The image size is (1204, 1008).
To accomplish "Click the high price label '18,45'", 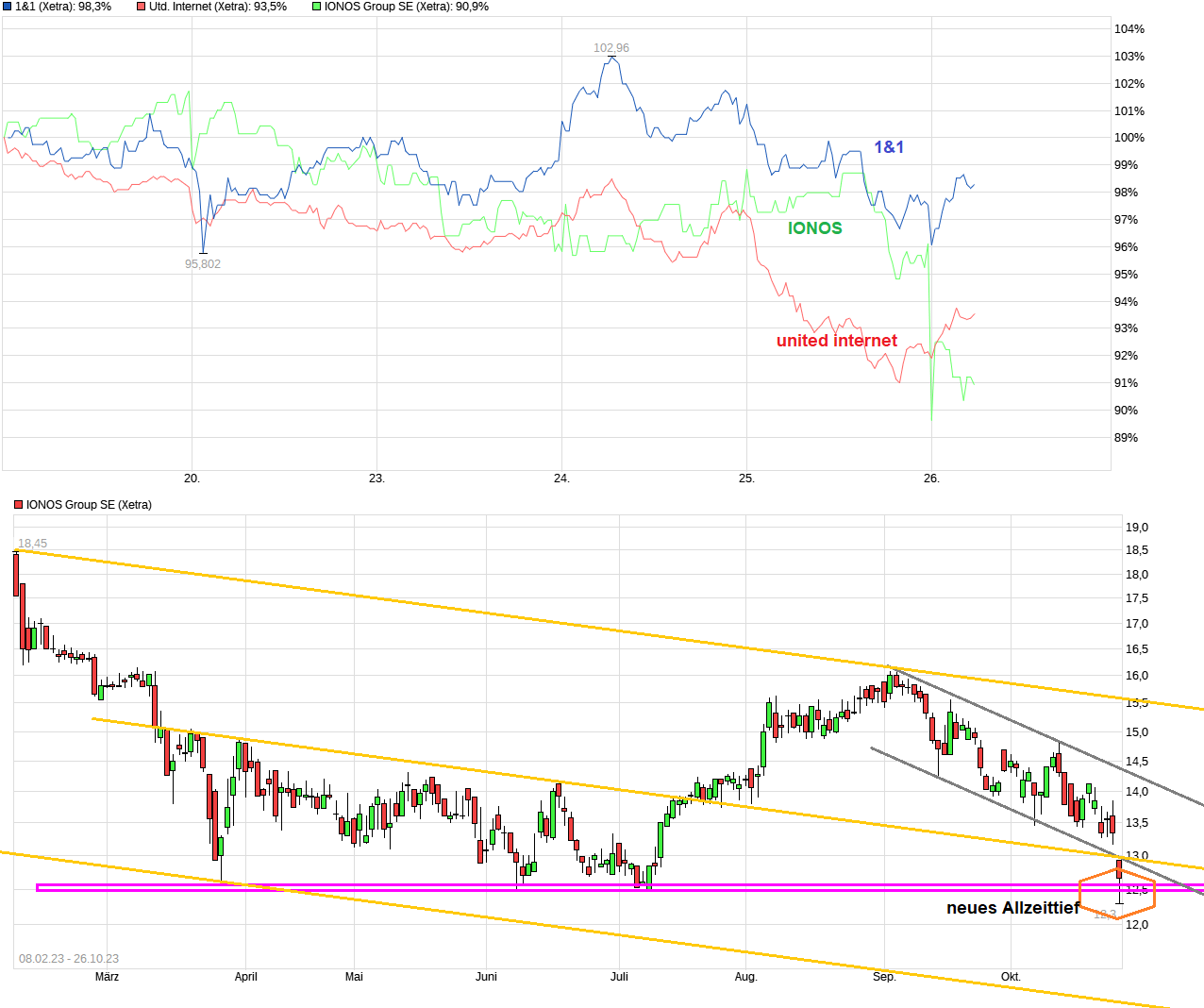I will pyautogui.click(x=33, y=544).
